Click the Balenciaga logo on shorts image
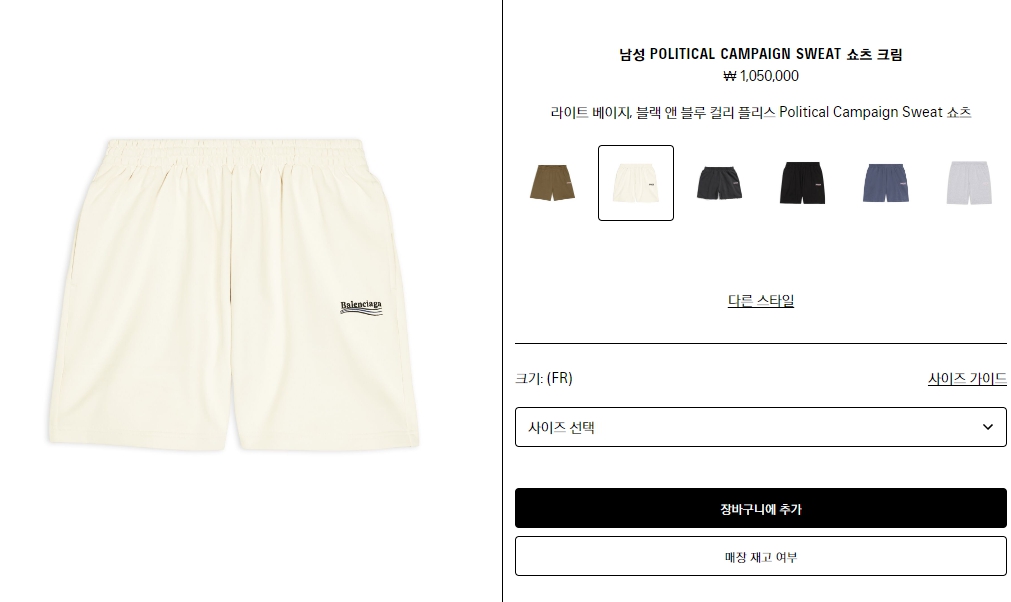 [x=361, y=307]
